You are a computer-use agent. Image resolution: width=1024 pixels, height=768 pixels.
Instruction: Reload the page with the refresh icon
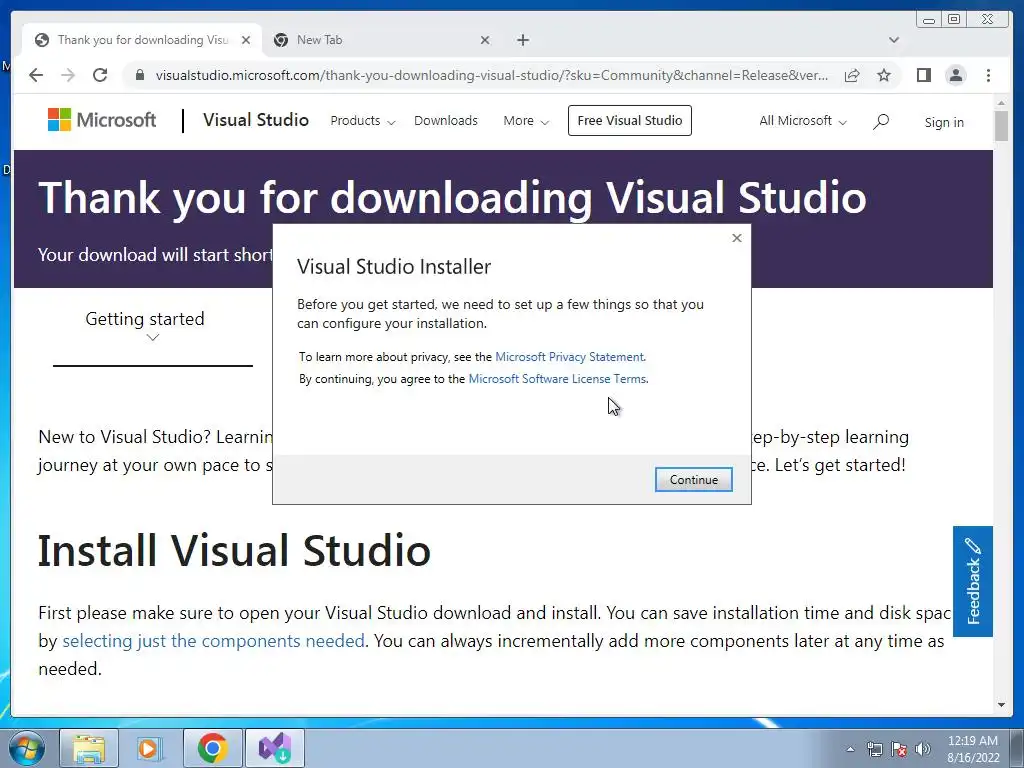pyautogui.click(x=100, y=75)
